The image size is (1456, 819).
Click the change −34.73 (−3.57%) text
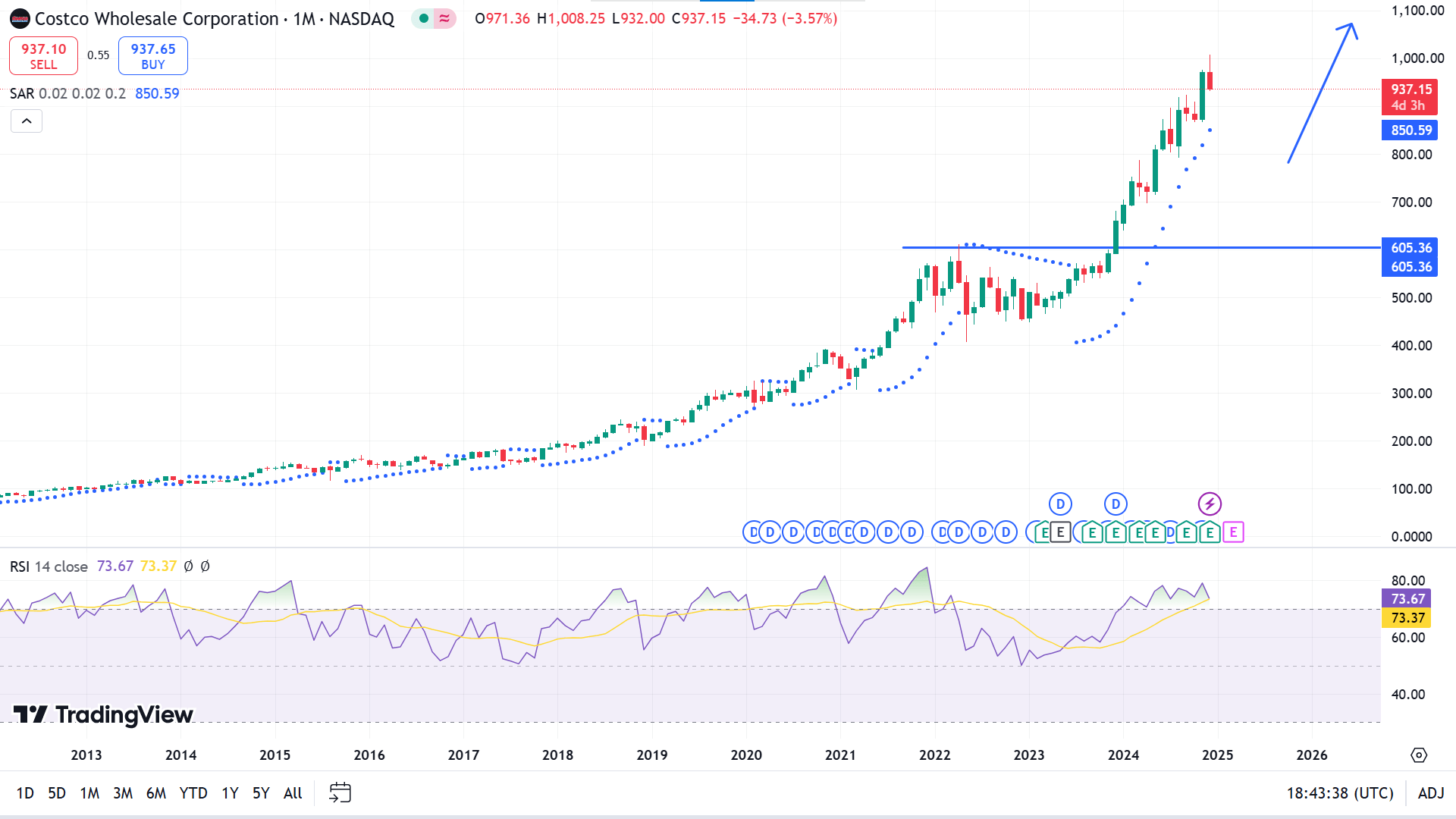point(785,19)
